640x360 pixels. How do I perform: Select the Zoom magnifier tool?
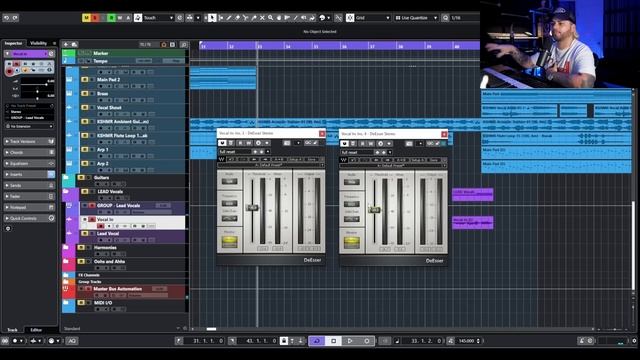[270, 18]
